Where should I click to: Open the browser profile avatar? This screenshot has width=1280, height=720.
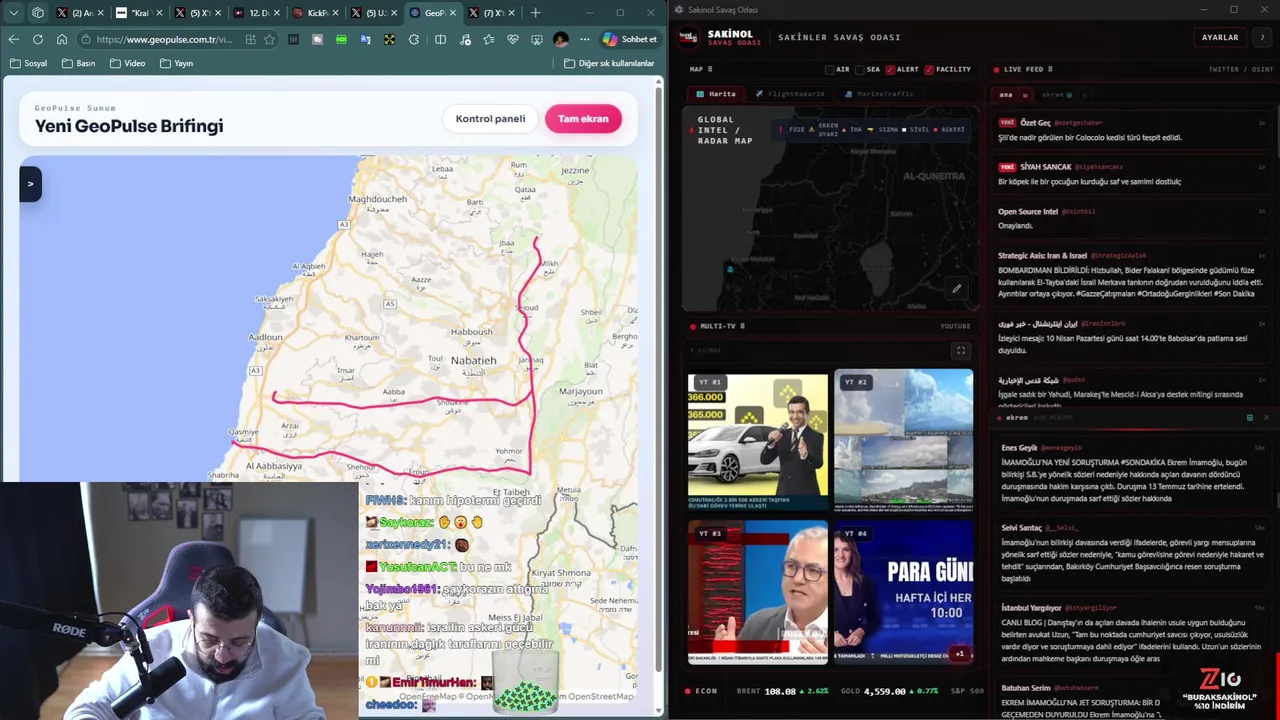(560, 39)
